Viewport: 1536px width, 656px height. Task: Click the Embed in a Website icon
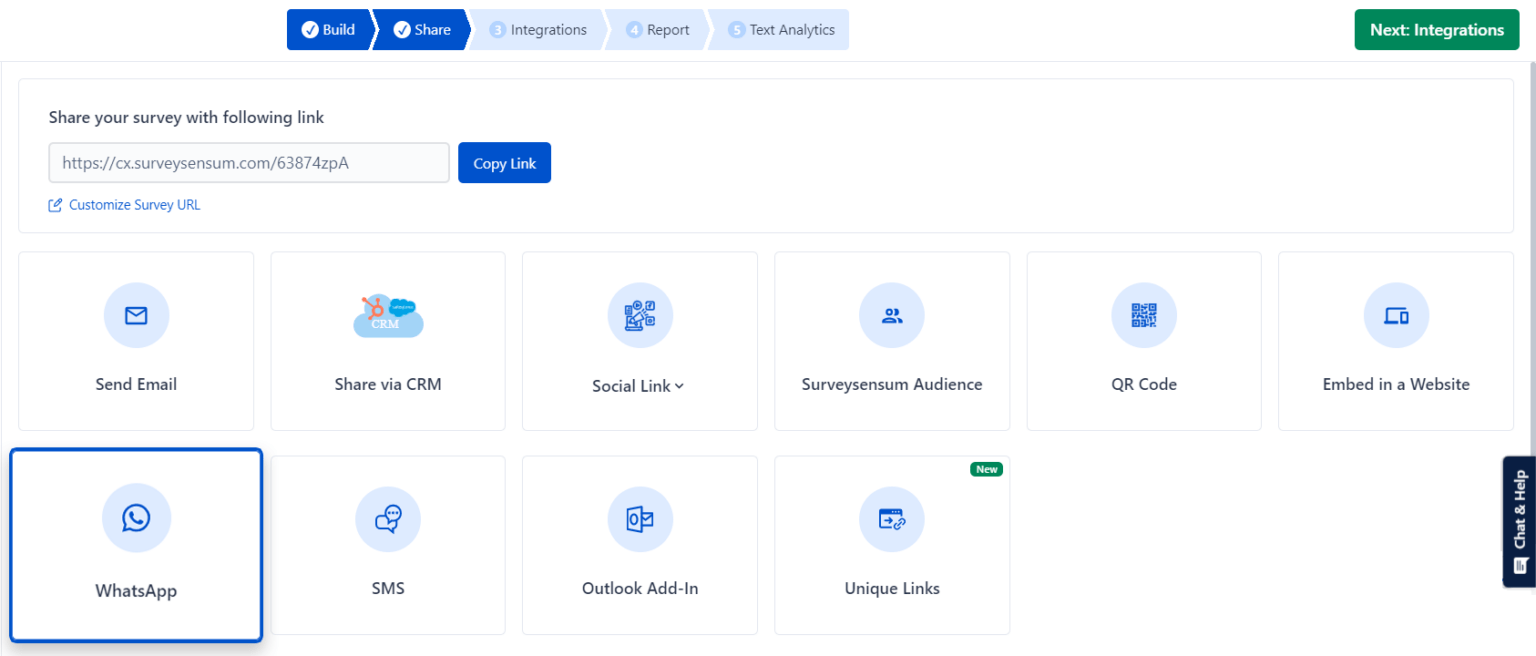(1396, 316)
